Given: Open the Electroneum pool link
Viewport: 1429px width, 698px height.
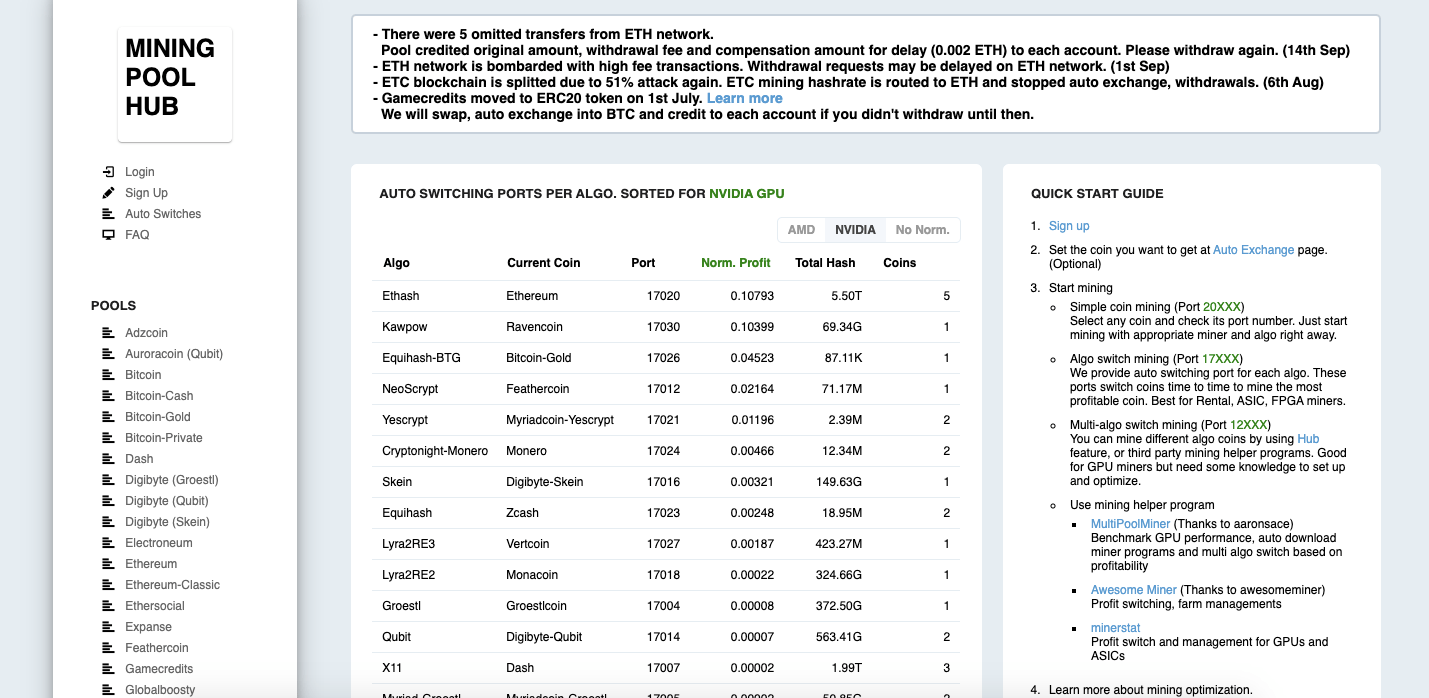Looking at the screenshot, I should pyautogui.click(x=158, y=543).
